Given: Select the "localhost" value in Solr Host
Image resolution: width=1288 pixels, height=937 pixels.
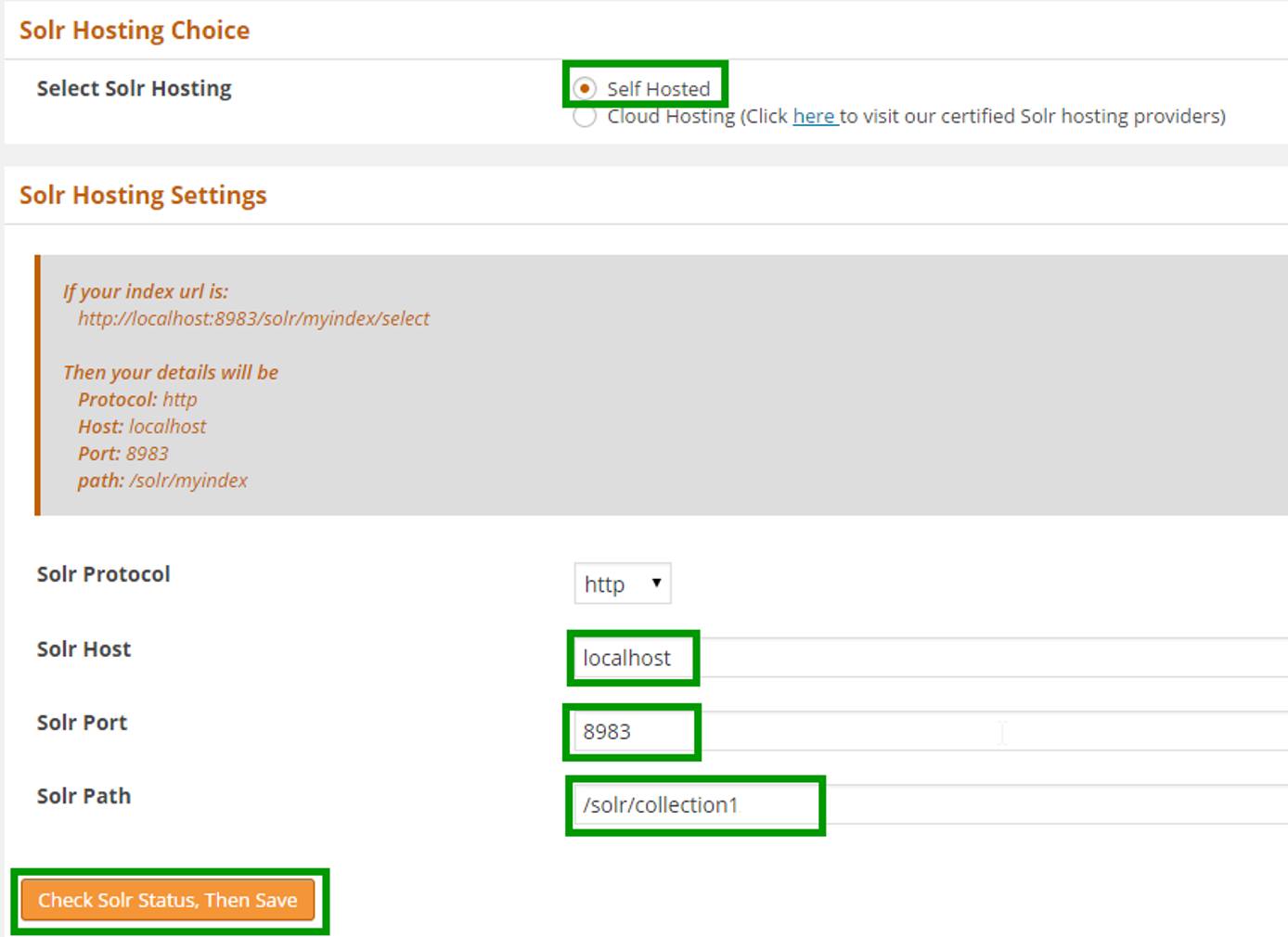Looking at the screenshot, I should click(625, 658).
